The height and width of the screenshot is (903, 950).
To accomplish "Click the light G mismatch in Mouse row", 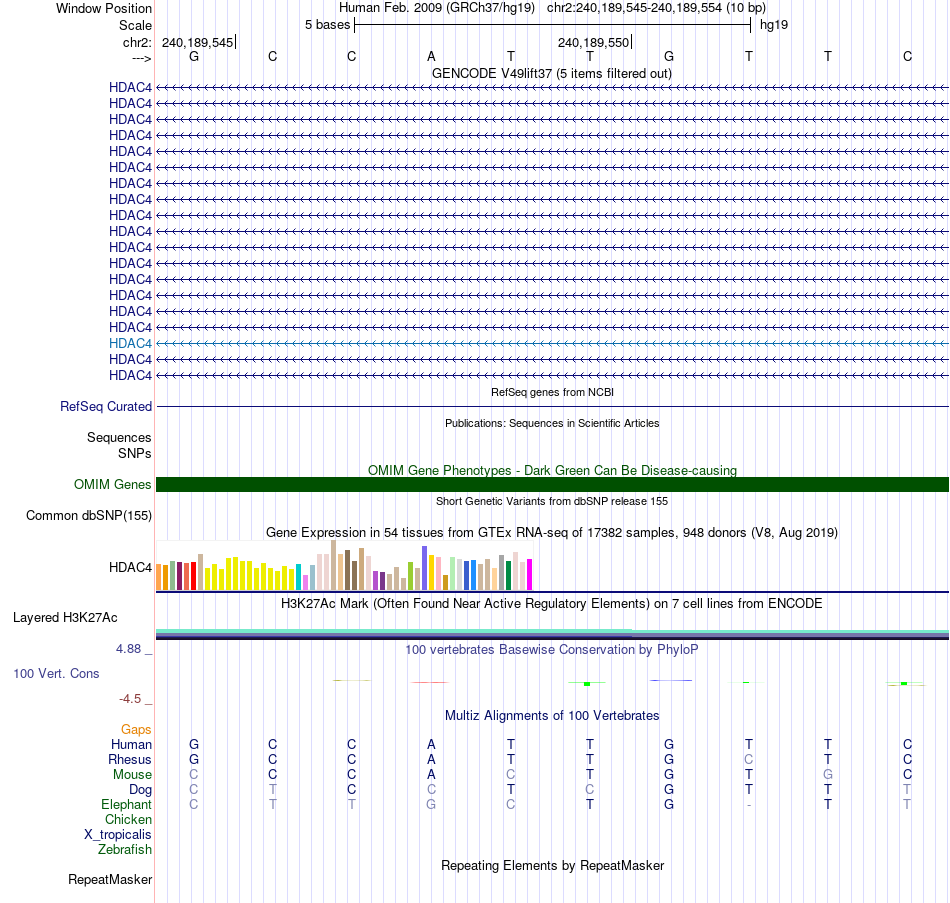I will [x=828, y=775].
